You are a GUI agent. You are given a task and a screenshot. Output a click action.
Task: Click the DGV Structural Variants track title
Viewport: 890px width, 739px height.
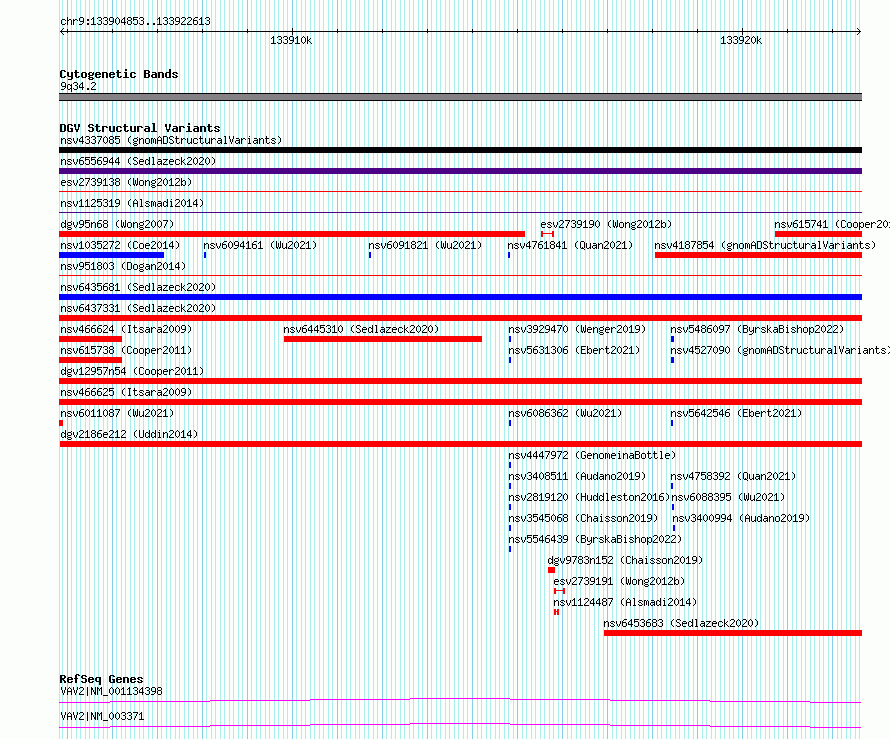[x=140, y=128]
